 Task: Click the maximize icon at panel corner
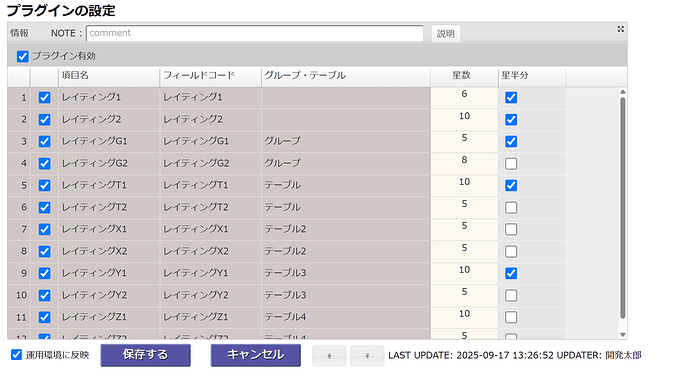(620, 29)
